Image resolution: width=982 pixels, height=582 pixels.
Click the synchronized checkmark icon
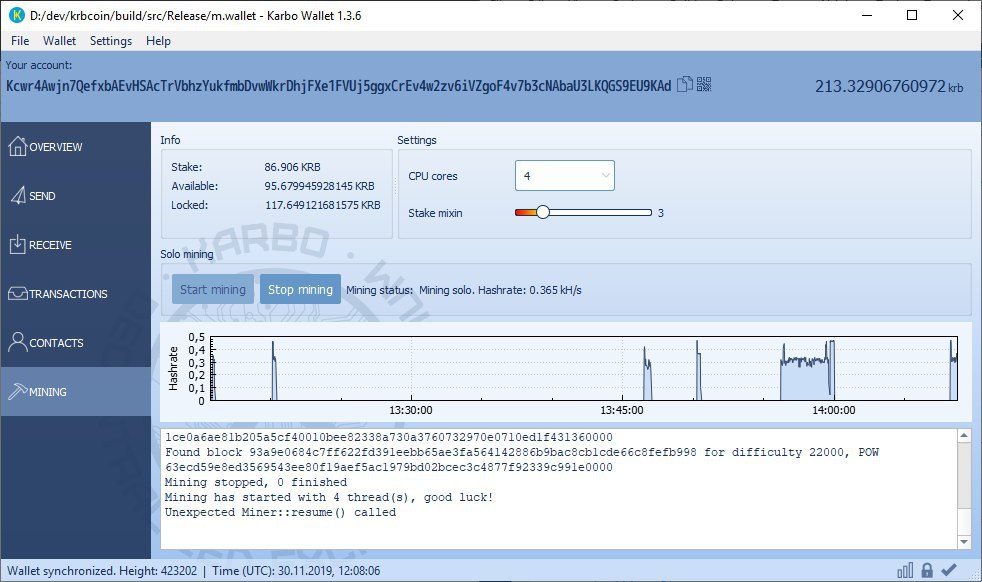coord(949,570)
